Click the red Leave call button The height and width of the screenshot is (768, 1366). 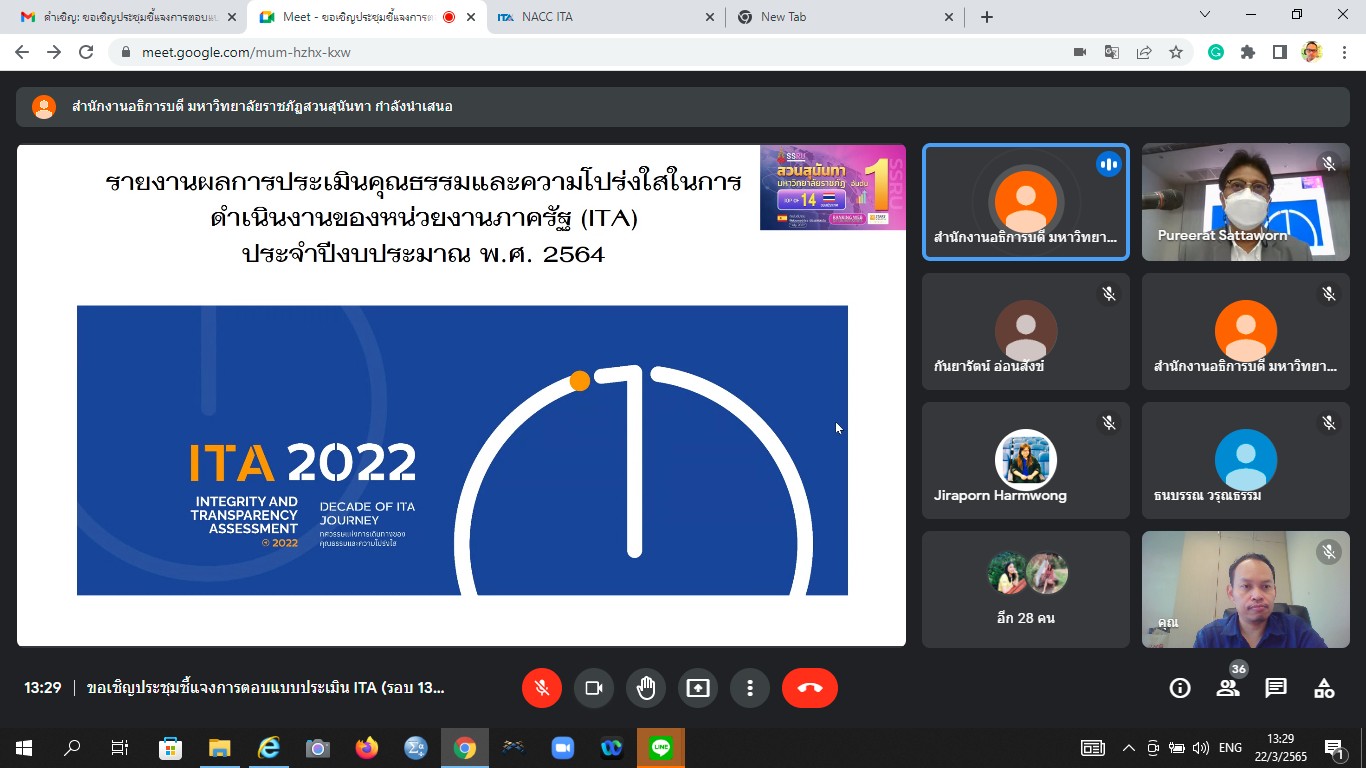(809, 688)
